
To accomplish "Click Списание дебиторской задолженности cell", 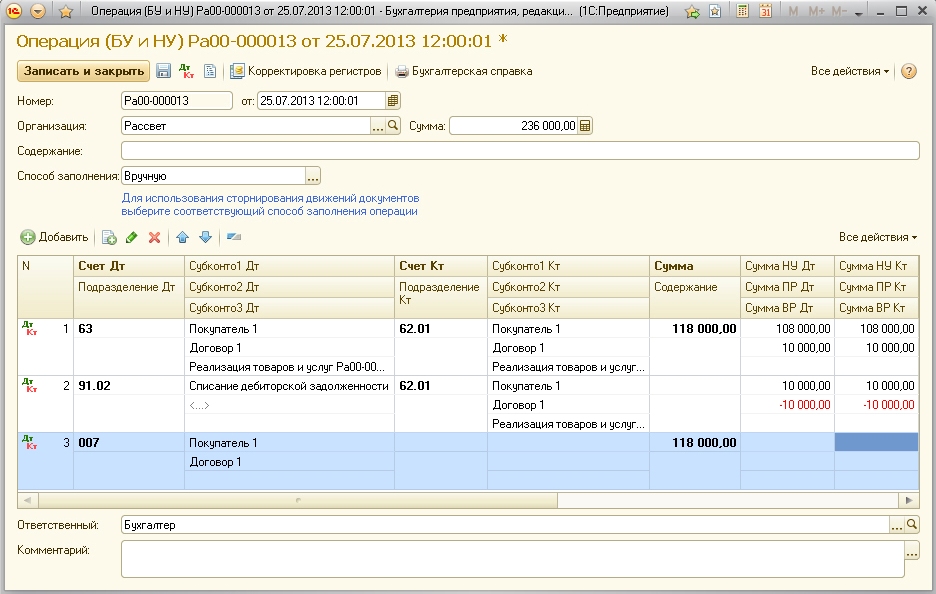I will point(289,386).
